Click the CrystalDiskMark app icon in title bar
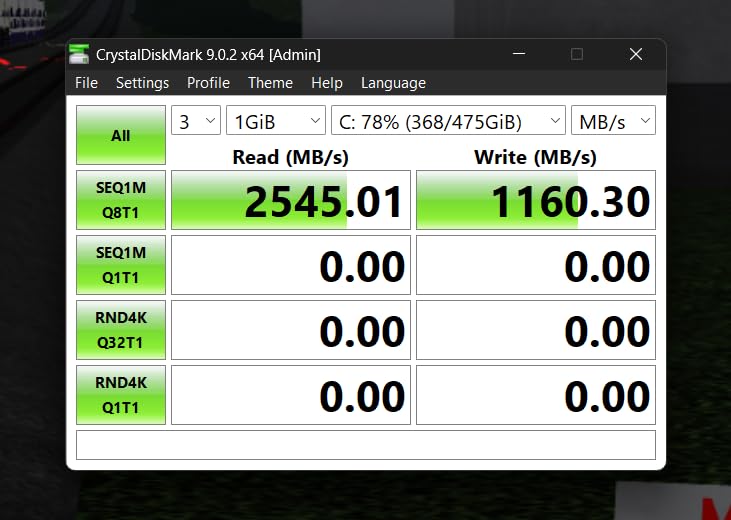Image resolution: width=731 pixels, height=520 pixels. (x=79, y=54)
